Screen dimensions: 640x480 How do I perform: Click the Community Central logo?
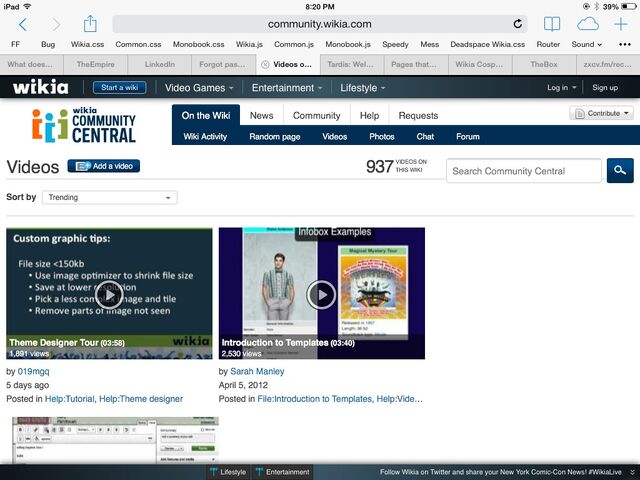click(x=84, y=125)
